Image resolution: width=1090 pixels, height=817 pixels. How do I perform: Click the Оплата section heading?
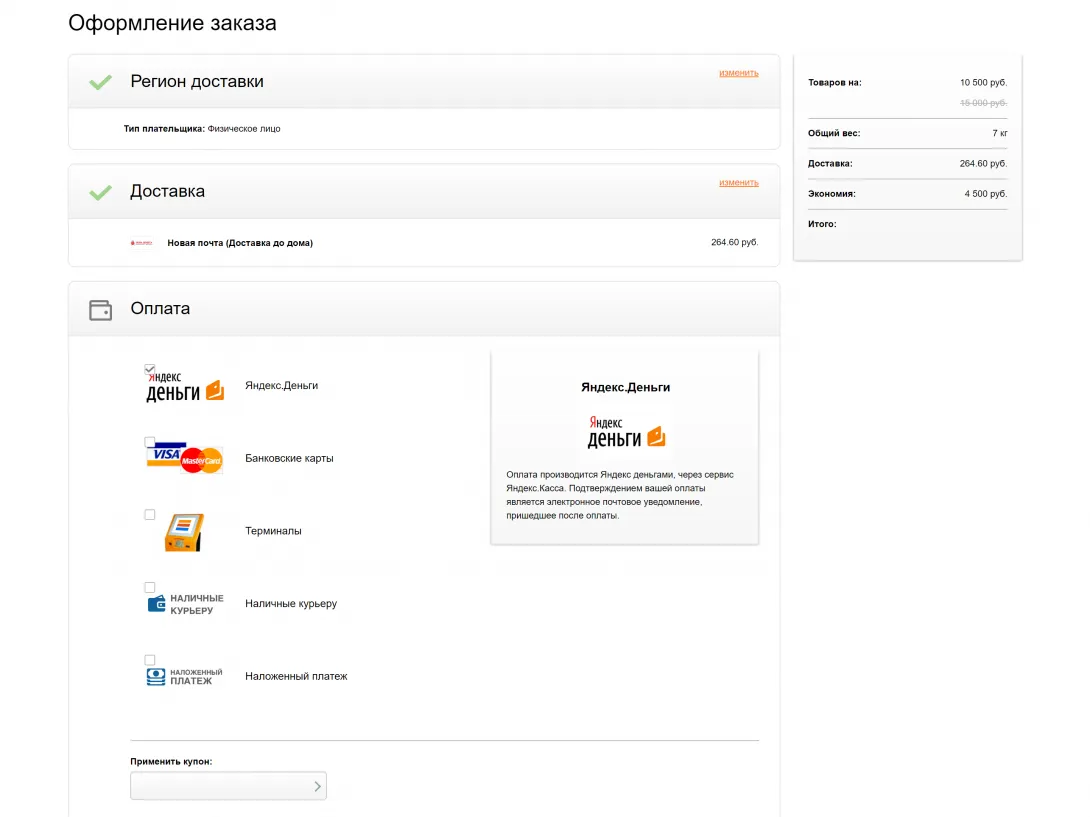(x=160, y=309)
